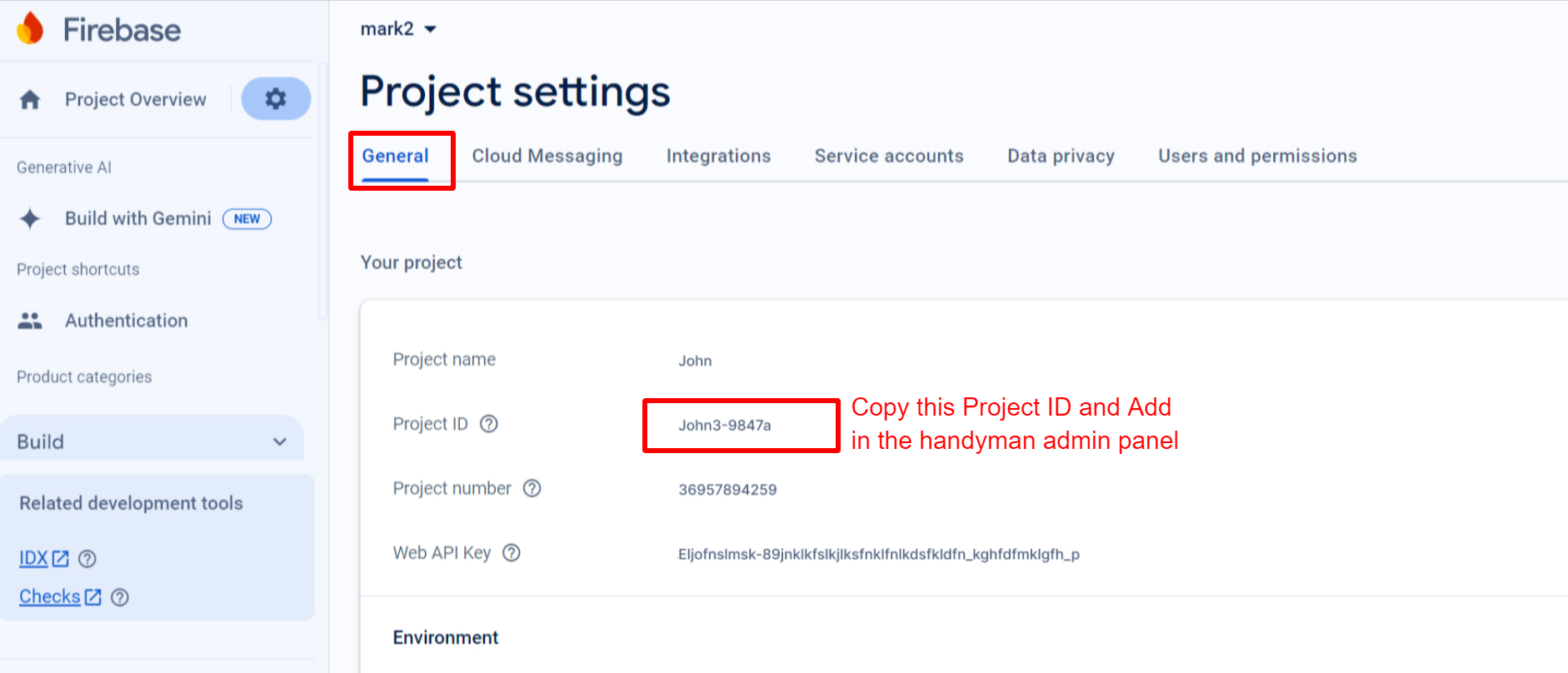Viewport: 1568px width, 673px height.
Task: Click the Generative AI section label
Action: [x=64, y=167]
